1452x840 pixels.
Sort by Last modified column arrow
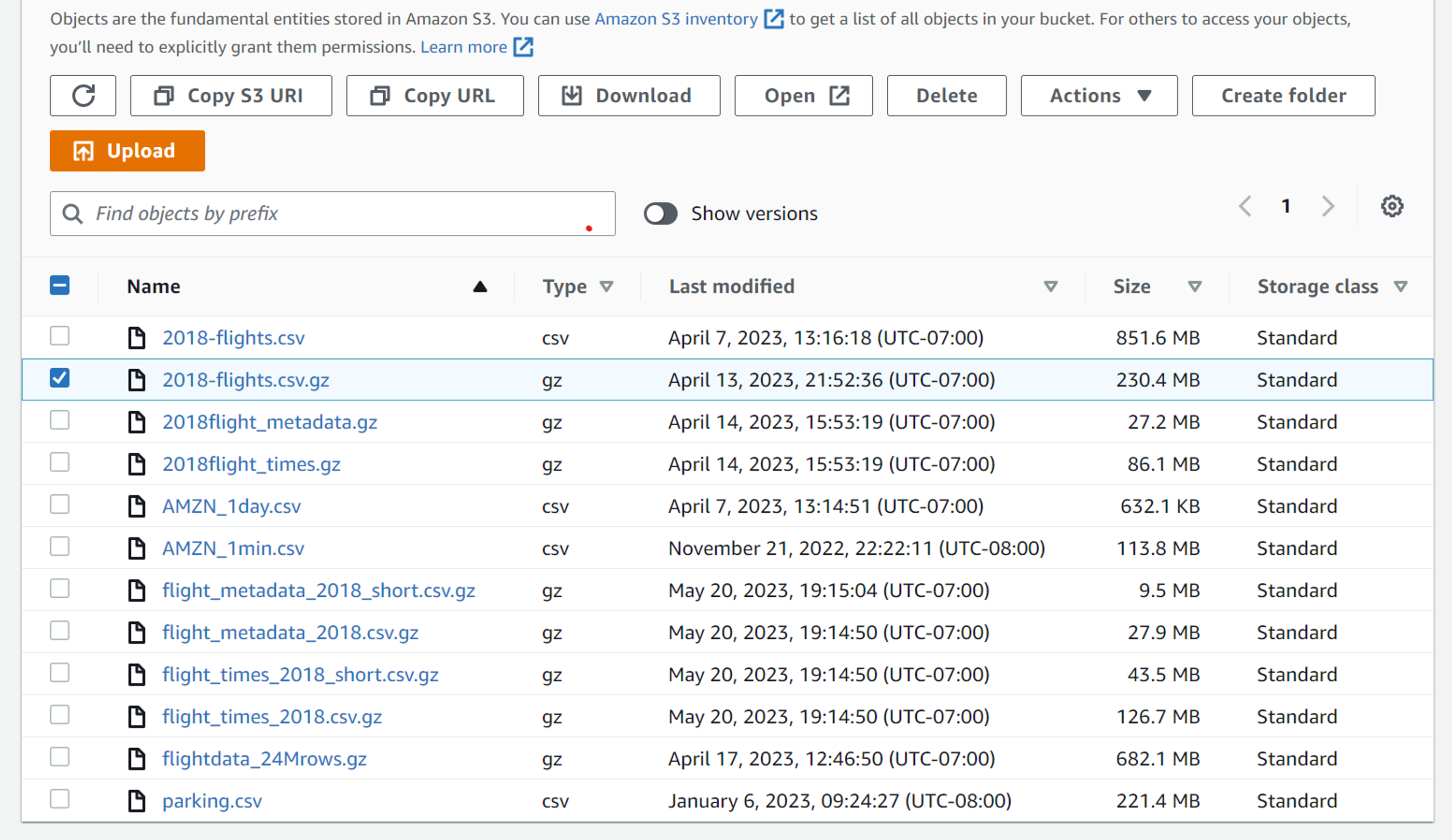(x=1051, y=286)
